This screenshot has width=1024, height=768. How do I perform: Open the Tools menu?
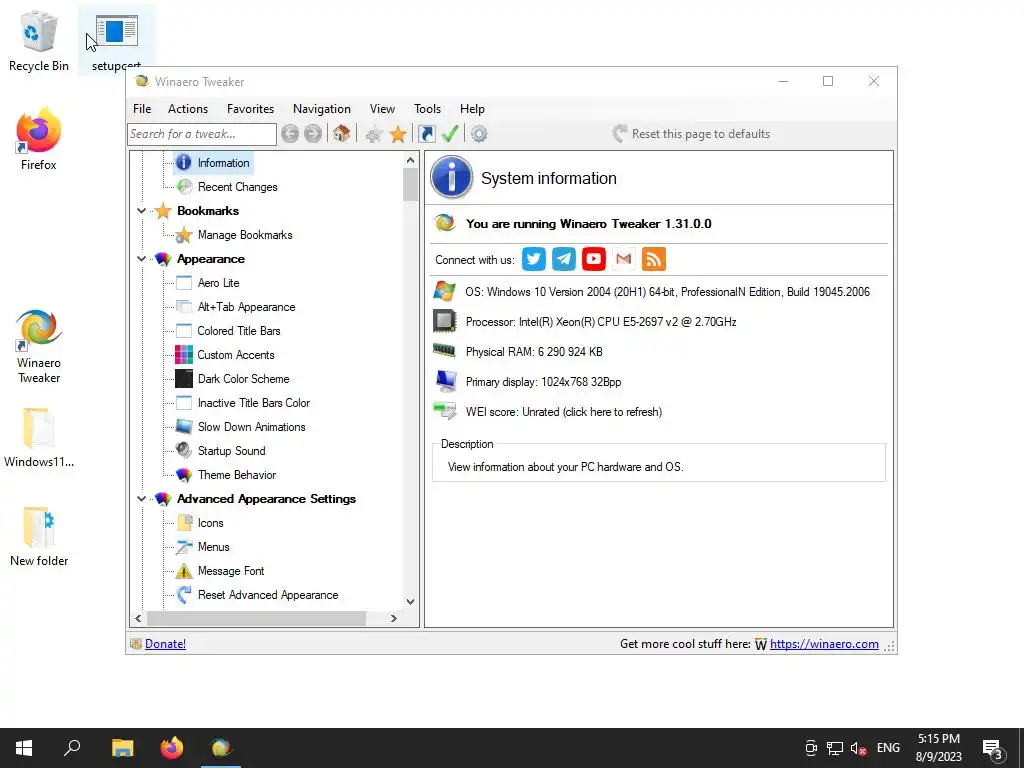pos(427,109)
